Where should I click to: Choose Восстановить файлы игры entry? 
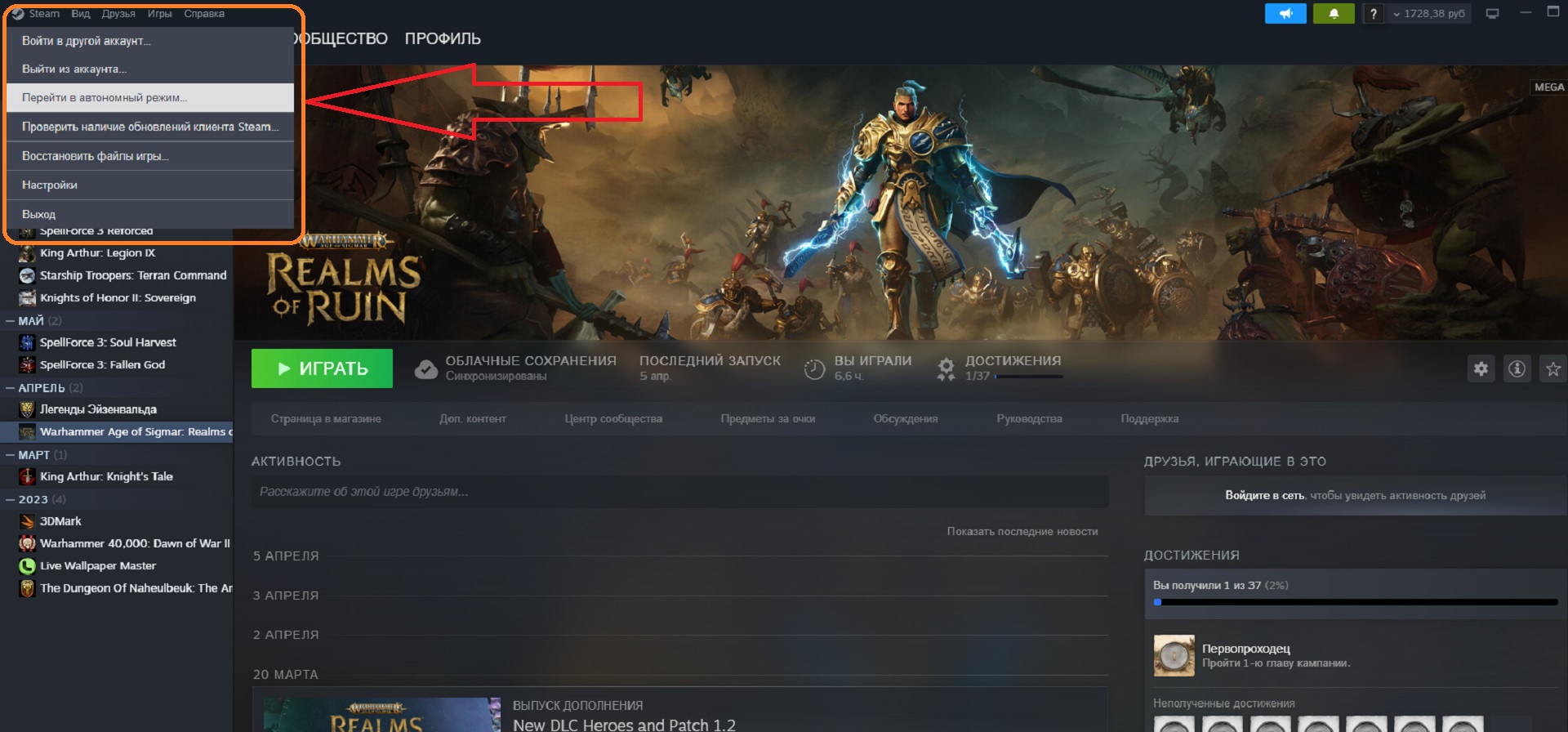point(149,156)
